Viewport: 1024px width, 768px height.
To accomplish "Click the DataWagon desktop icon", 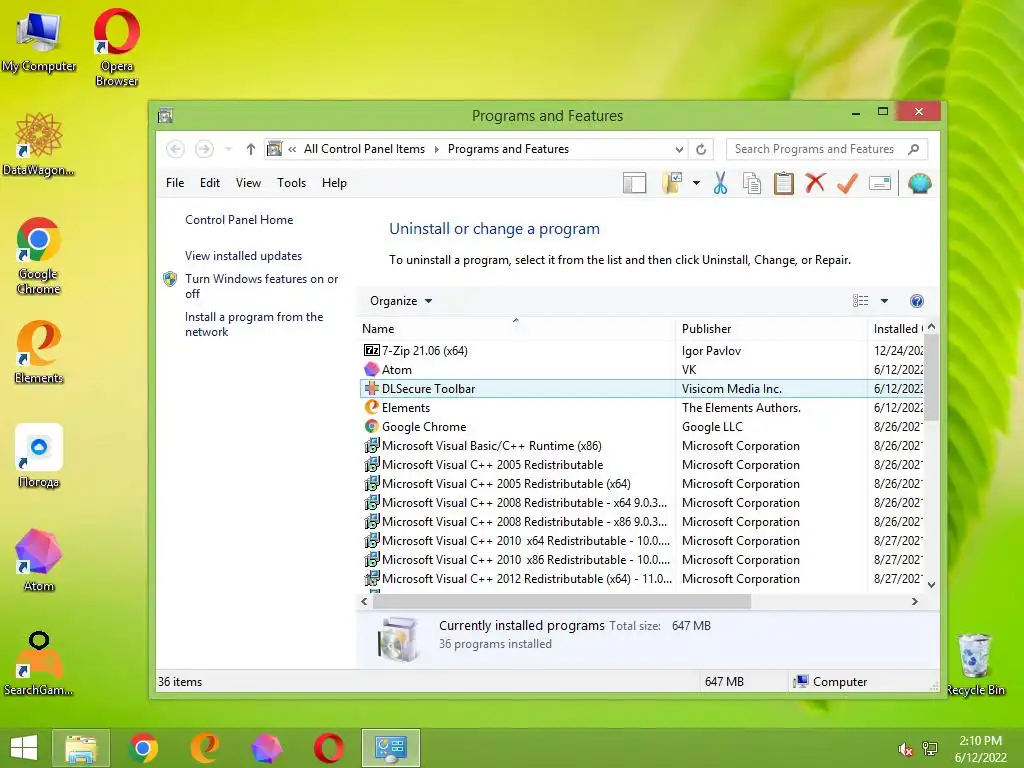I will pyautogui.click(x=39, y=144).
